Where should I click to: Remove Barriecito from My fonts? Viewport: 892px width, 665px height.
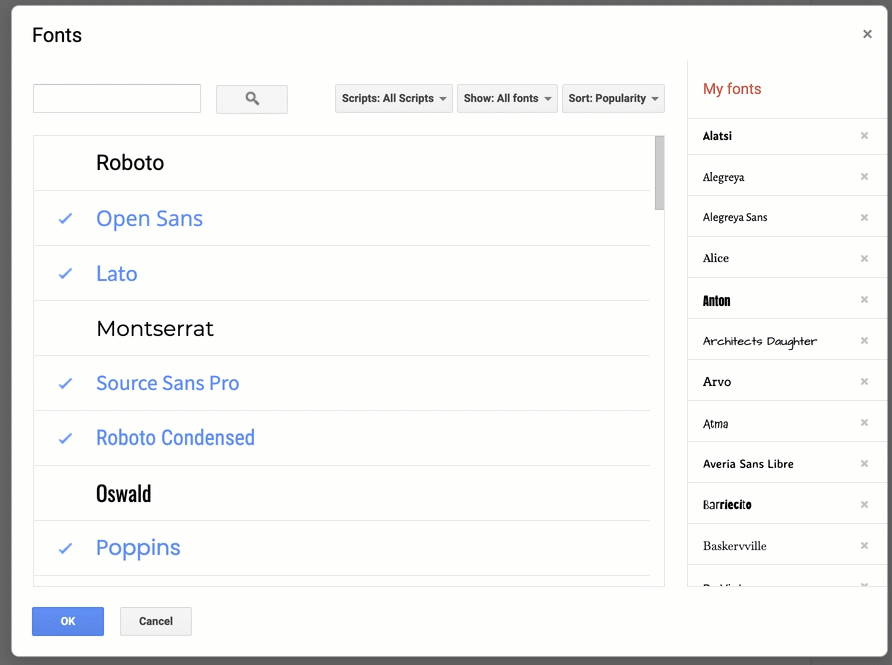[x=864, y=504]
